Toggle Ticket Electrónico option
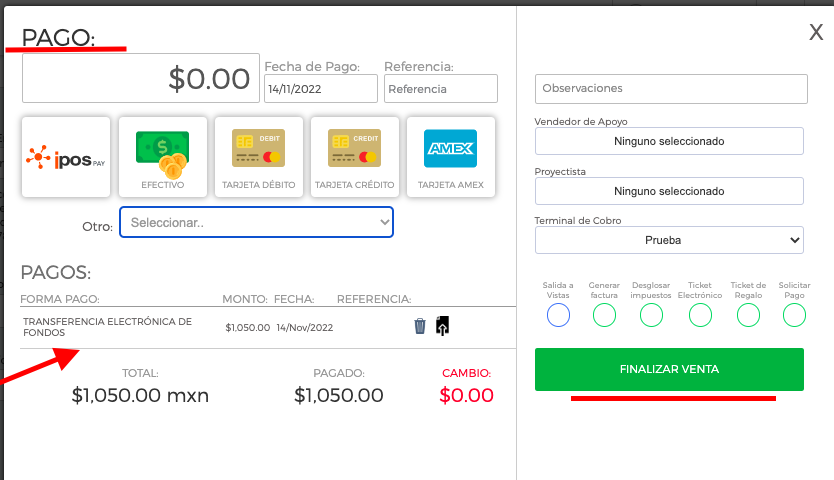The width and height of the screenshot is (834, 480). pos(700,315)
